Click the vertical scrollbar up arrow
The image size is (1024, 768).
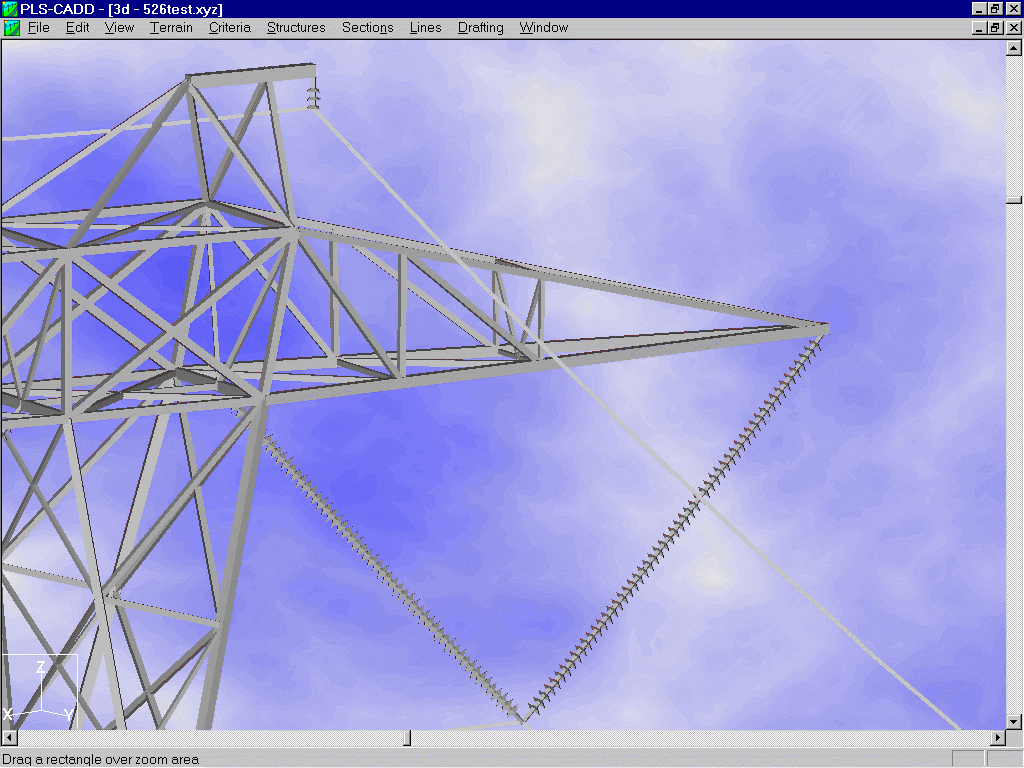pyautogui.click(x=1014, y=47)
